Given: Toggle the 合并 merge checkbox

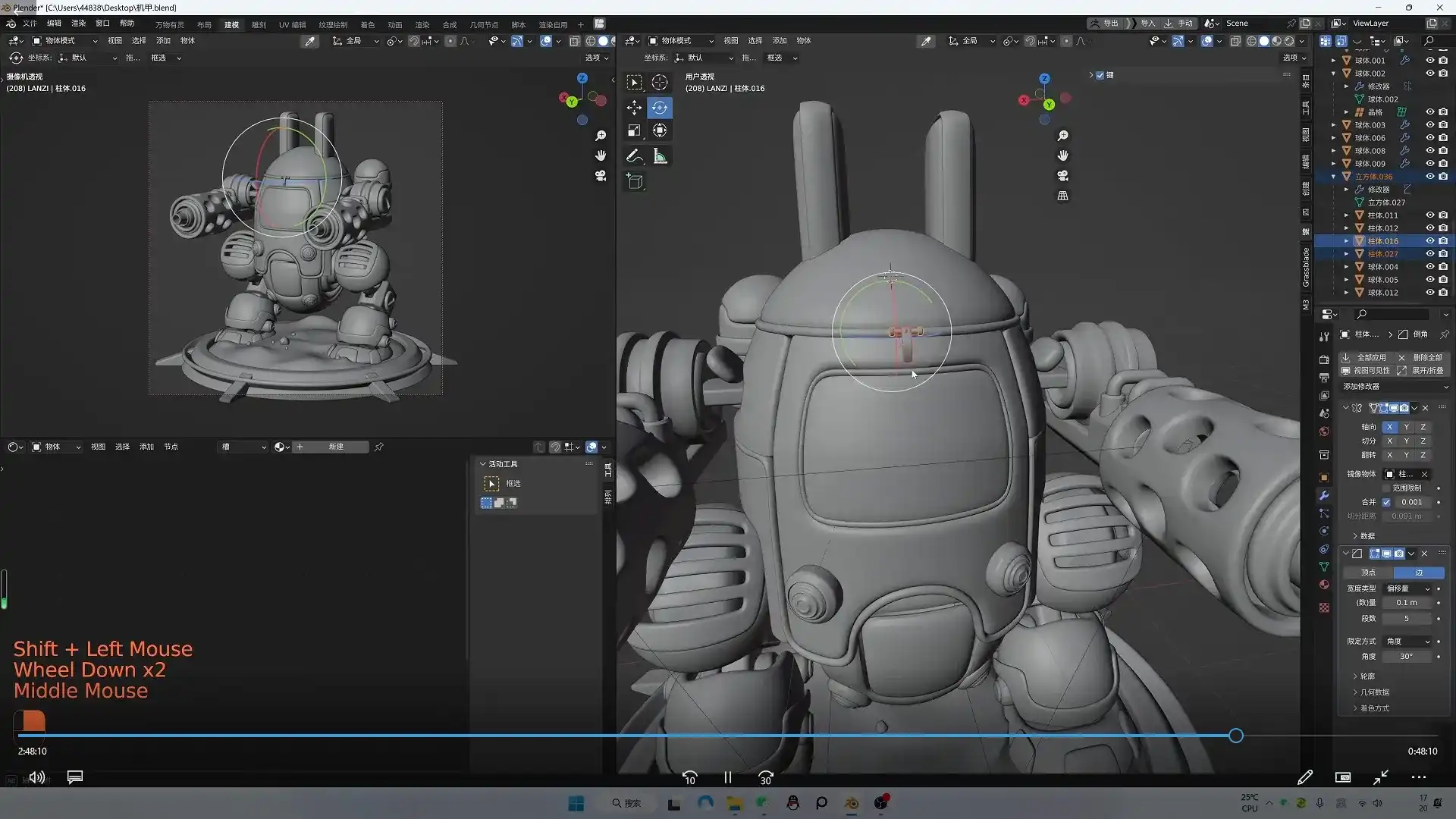Looking at the screenshot, I should pos(1386,502).
